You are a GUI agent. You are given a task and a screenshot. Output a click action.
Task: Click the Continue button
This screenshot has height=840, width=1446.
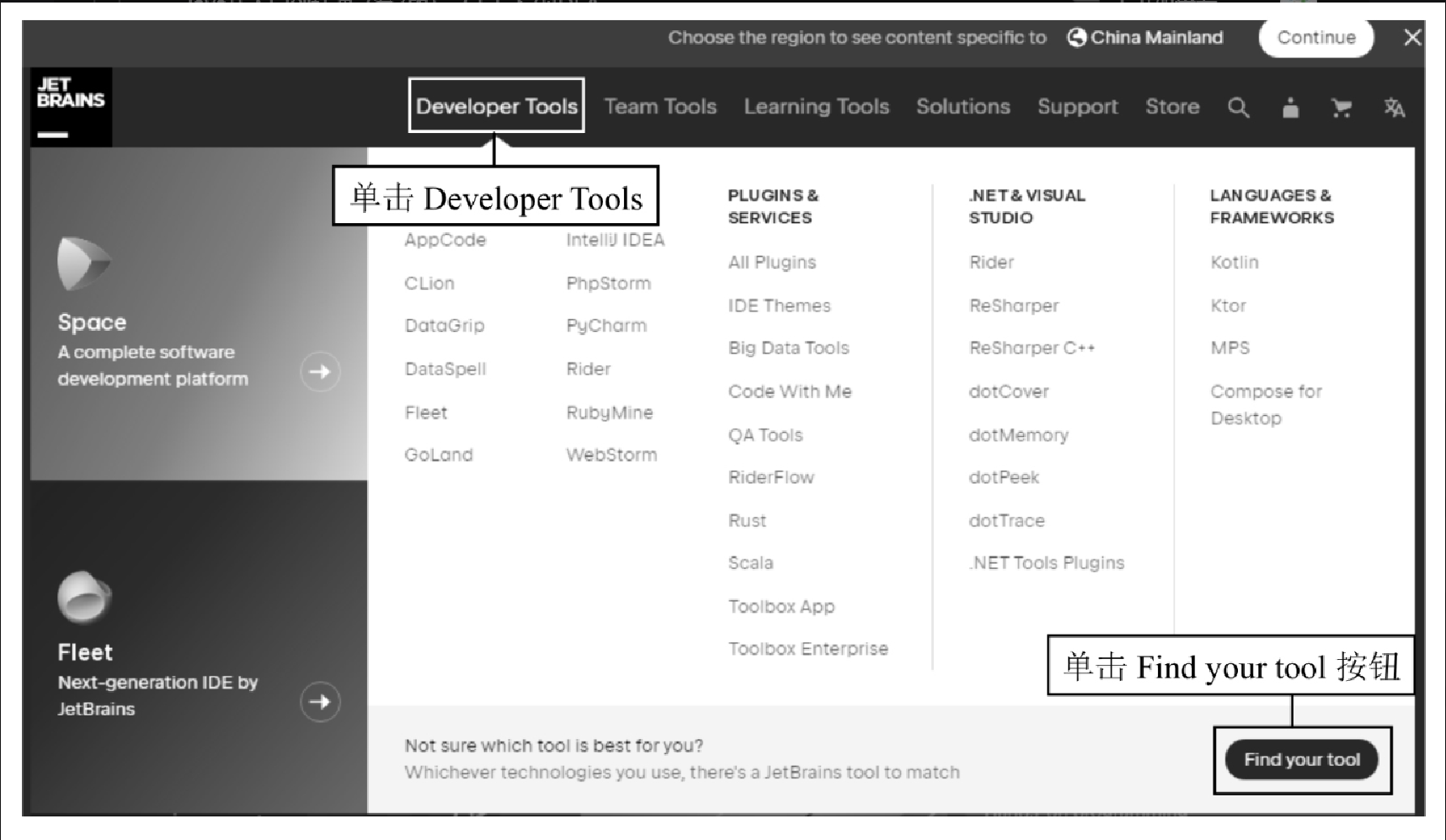1316,38
